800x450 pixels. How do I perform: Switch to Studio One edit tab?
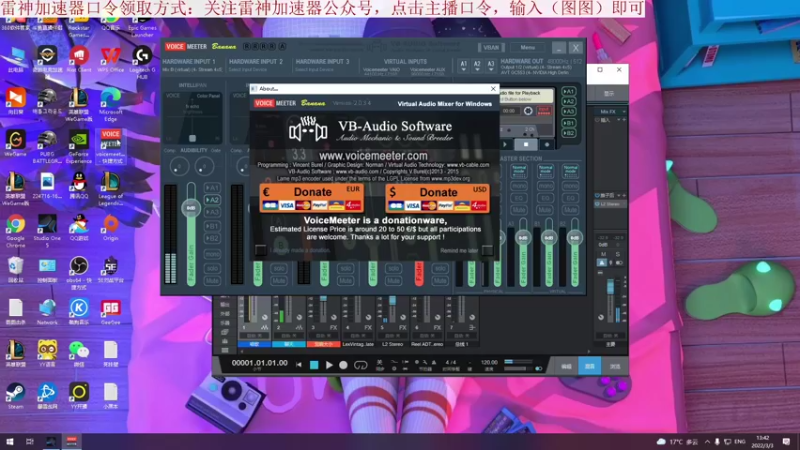pos(566,366)
